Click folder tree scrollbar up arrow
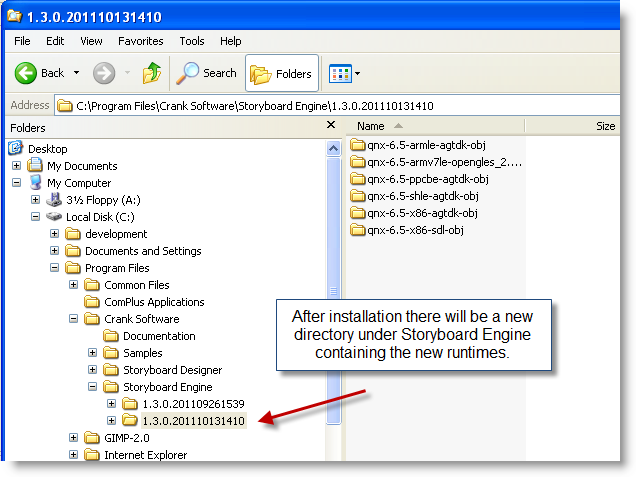636x477 pixels. point(333,148)
